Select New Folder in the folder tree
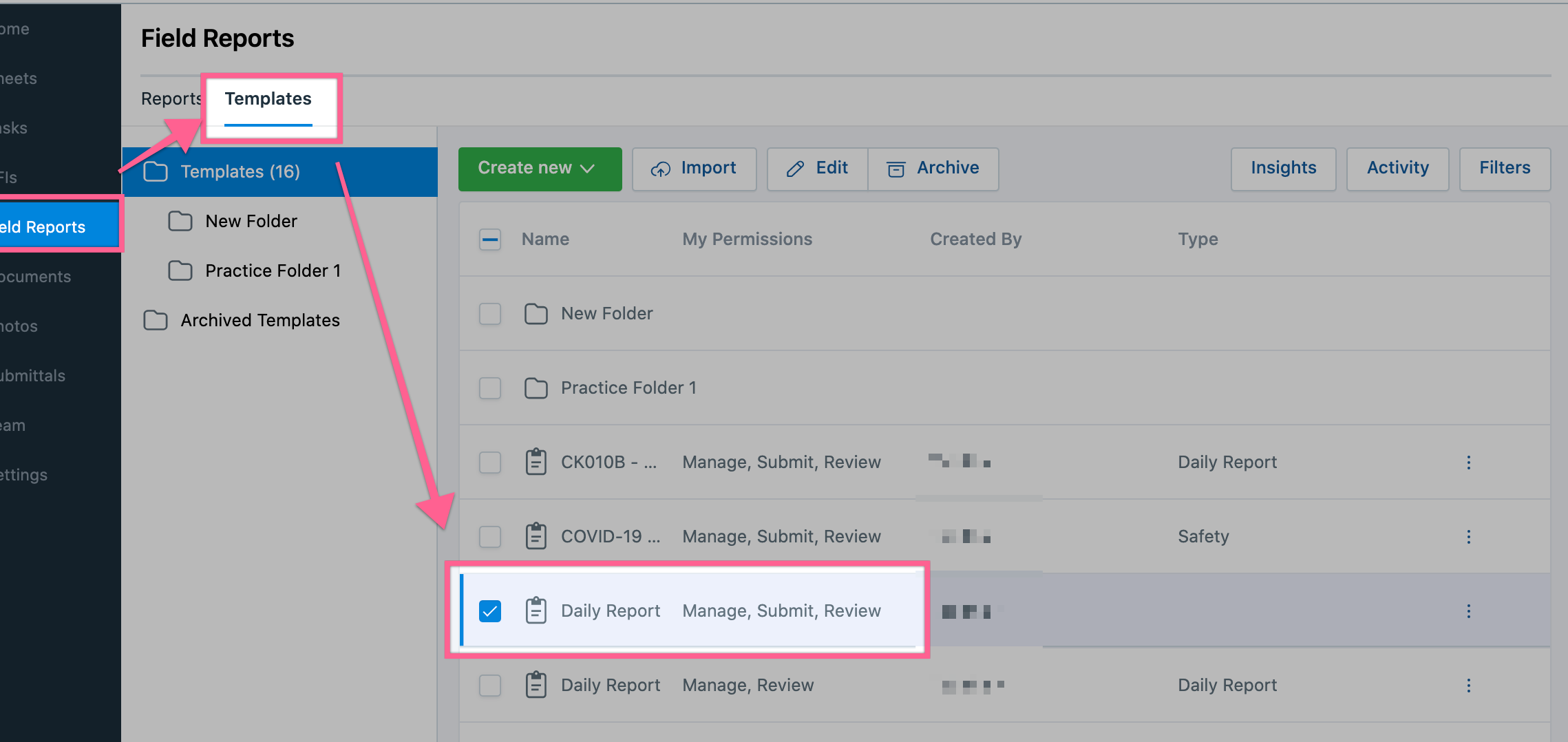Image resolution: width=1568 pixels, height=742 pixels. [251, 221]
